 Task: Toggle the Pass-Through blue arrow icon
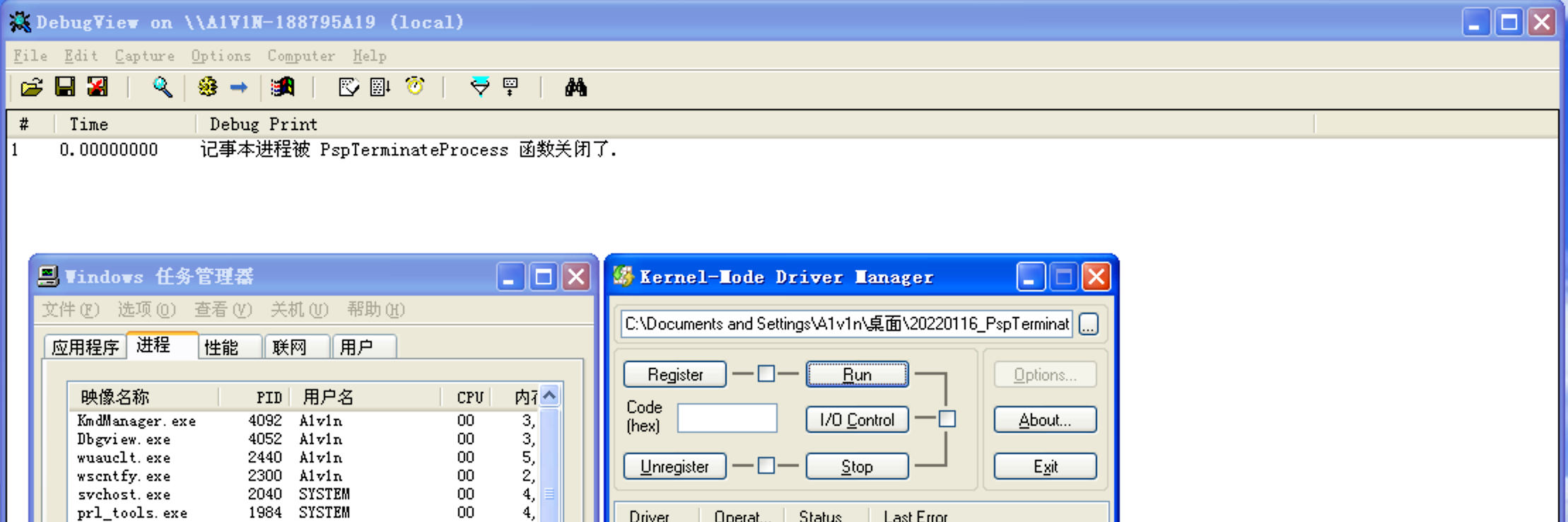pos(239,87)
